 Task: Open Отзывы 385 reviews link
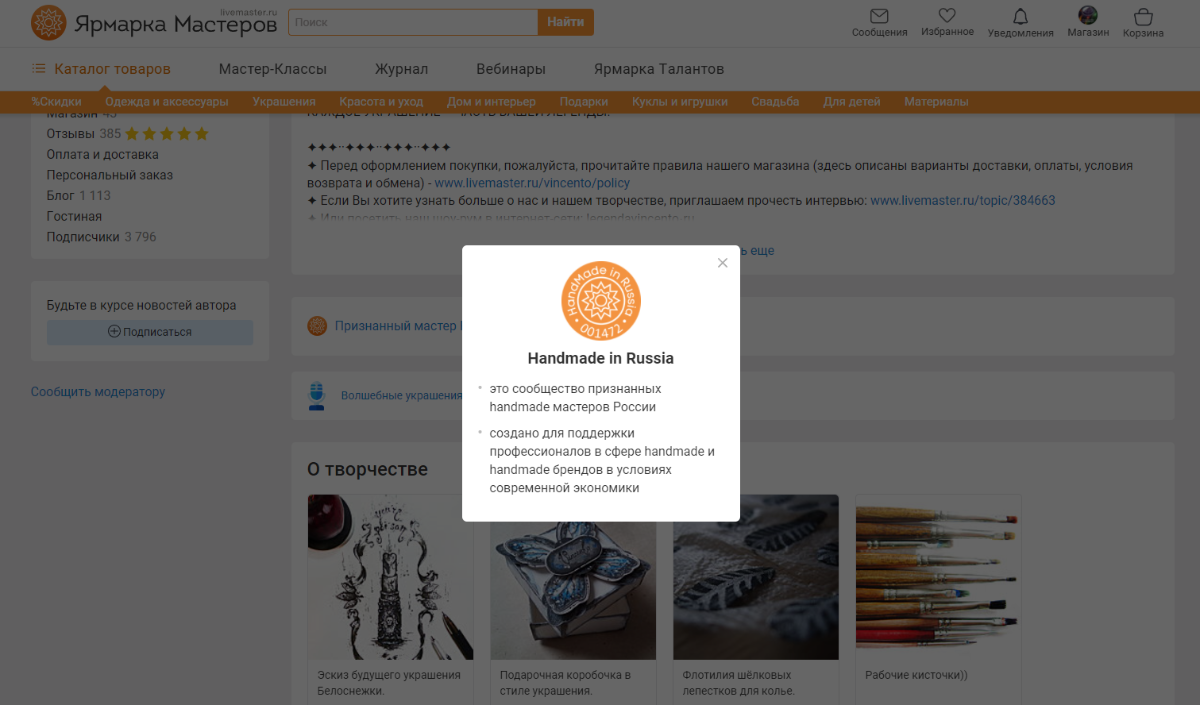[84, 134]
